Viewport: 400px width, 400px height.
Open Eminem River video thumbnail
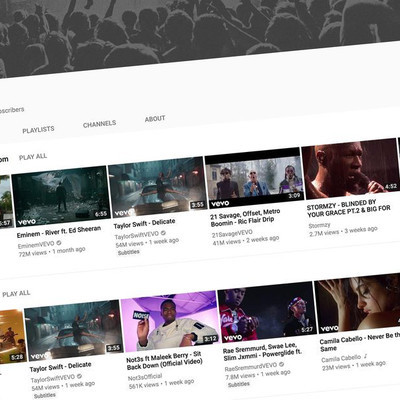[61, 196]
